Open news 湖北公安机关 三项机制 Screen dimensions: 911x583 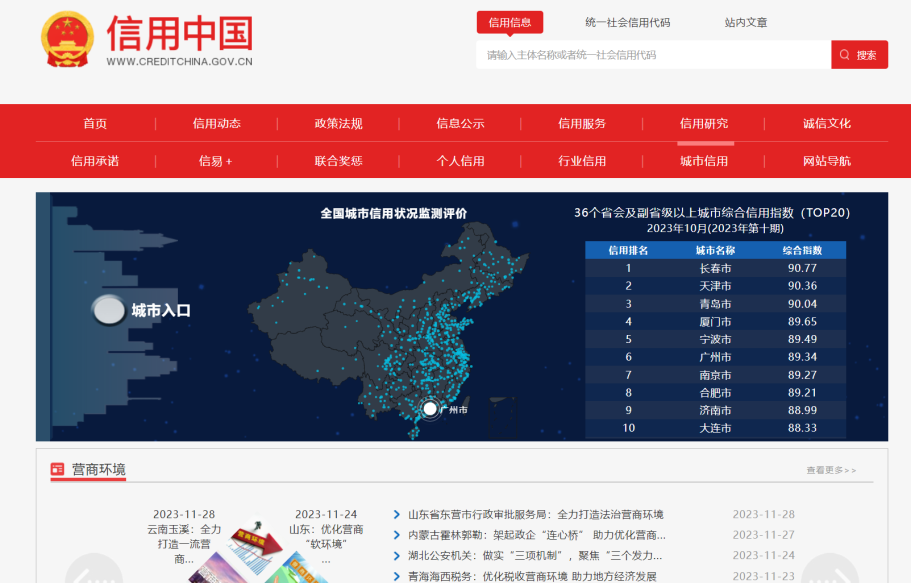(535, 556)
